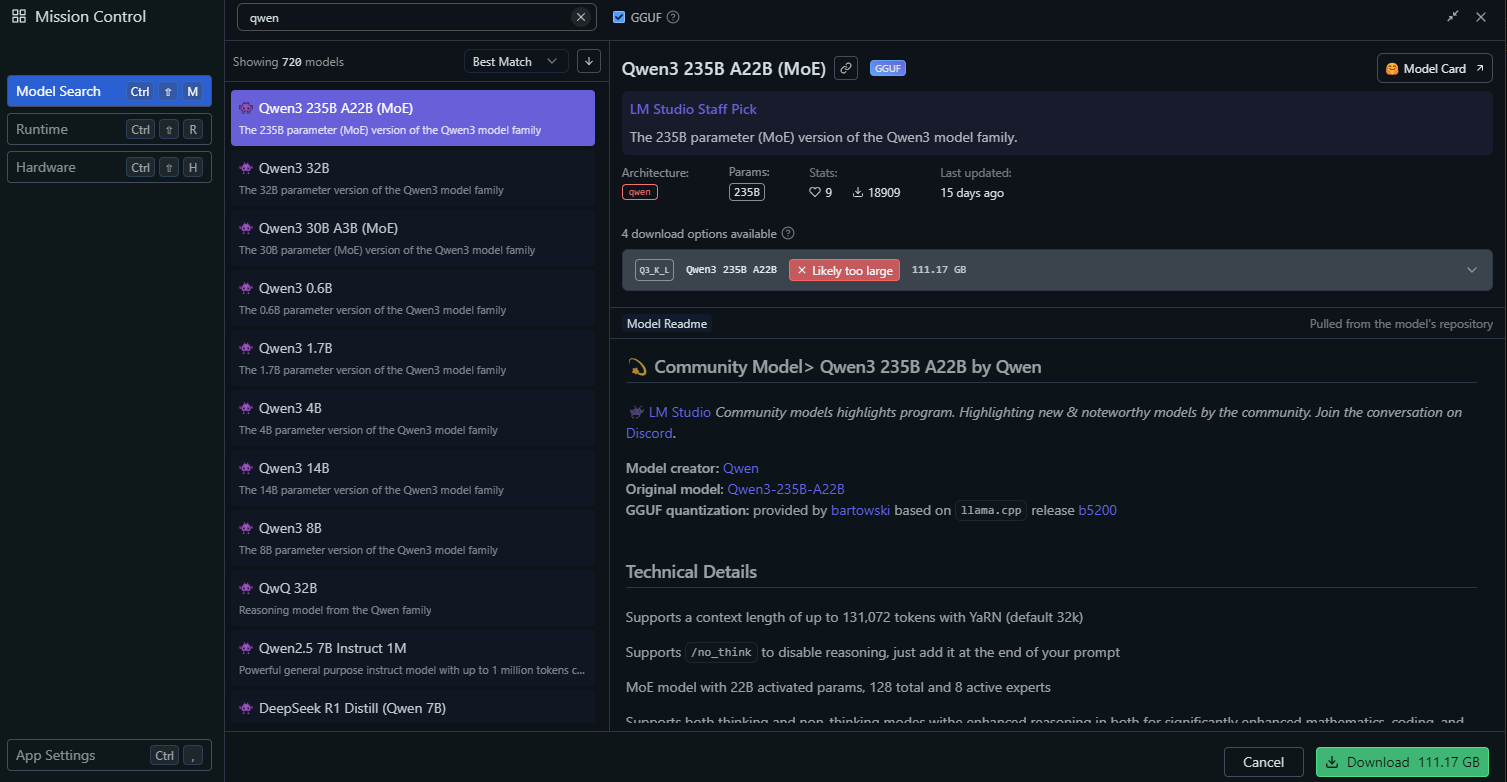Image resolution: width=1507 pixels, height=782 pixels.
Task: Select Qwen2.5 7B Instruct 1M model
Action: click(x=413, y=658)
